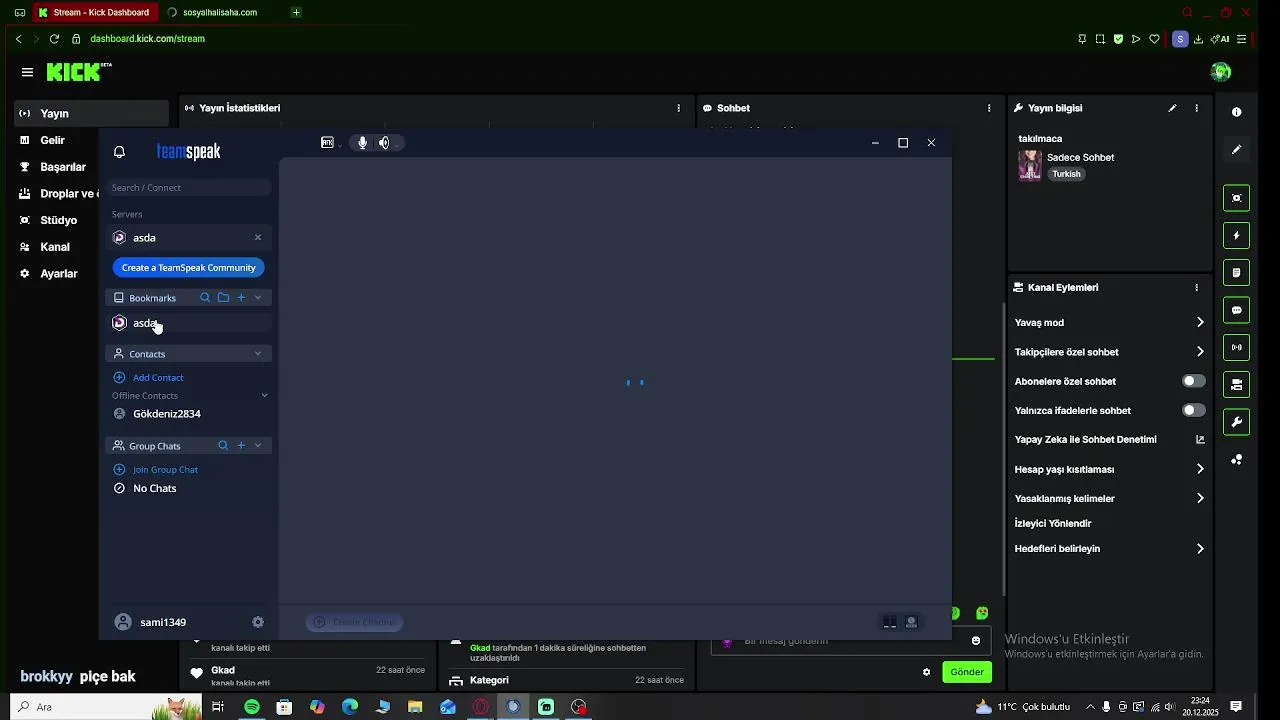Open Sohbet panel three-dot menu
Screen dimensions: 1280x720
[989, 108]
